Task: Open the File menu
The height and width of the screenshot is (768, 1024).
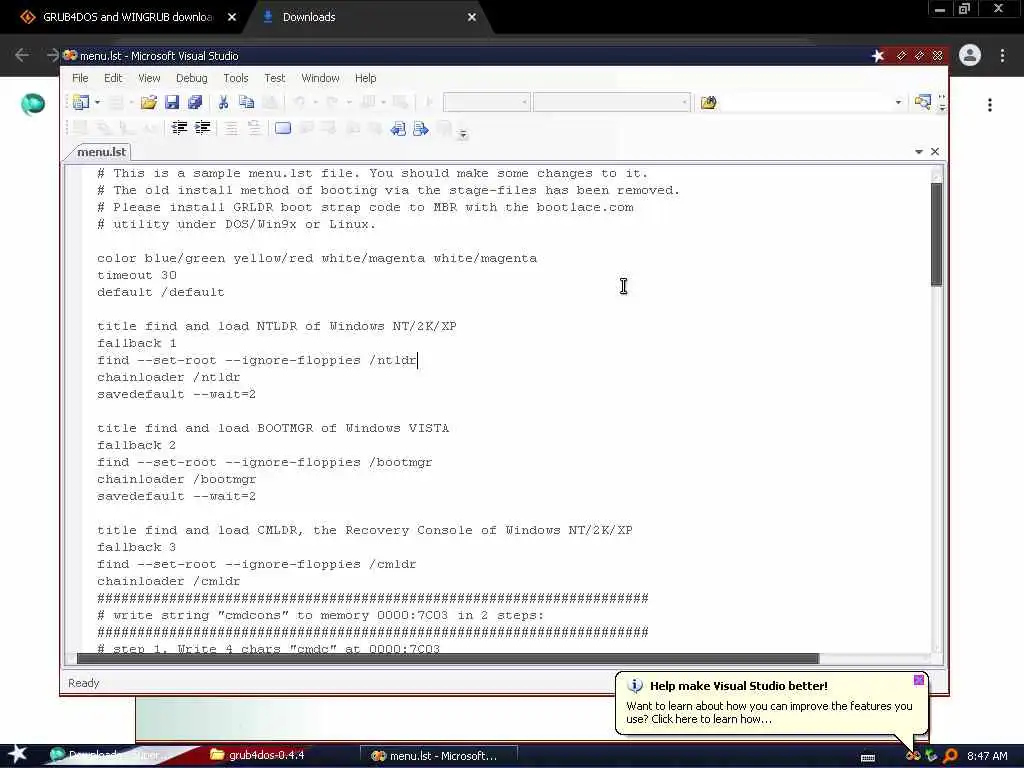Action: coord(80,78)
